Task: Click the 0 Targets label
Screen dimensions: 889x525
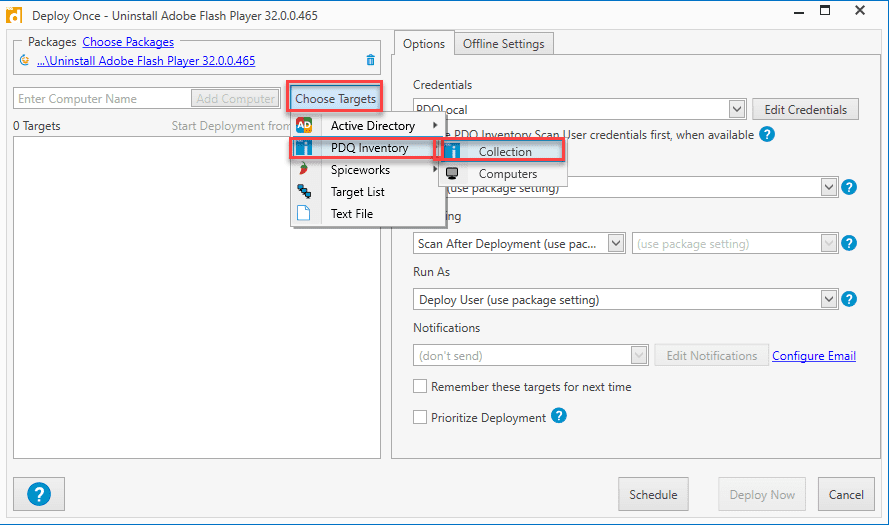Action: (37, 126)
